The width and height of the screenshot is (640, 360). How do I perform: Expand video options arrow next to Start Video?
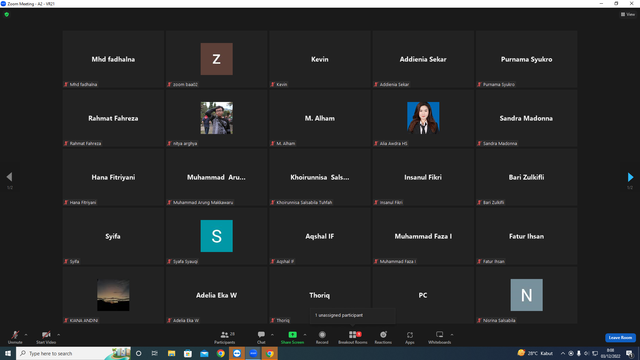click(59, 335)
